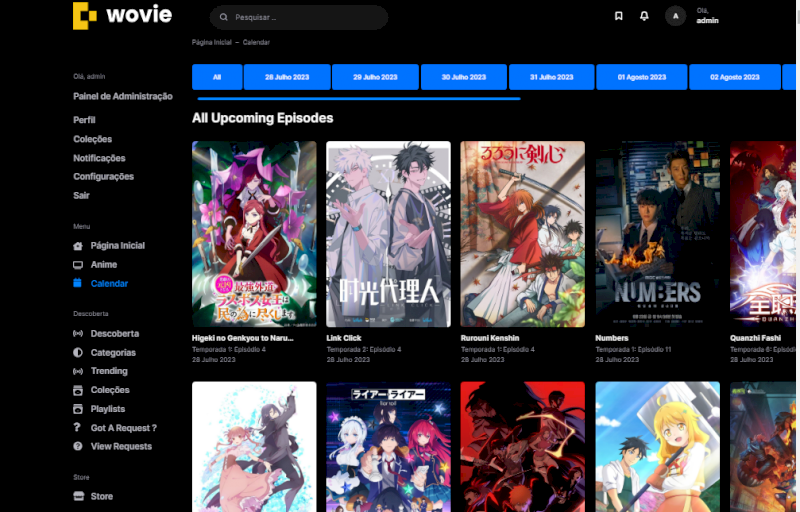Image resolution: width=800 pixels, height=512 pixels.
Task: Select the 29 Julho 2023 tab
Action: [x=376, y=77]
